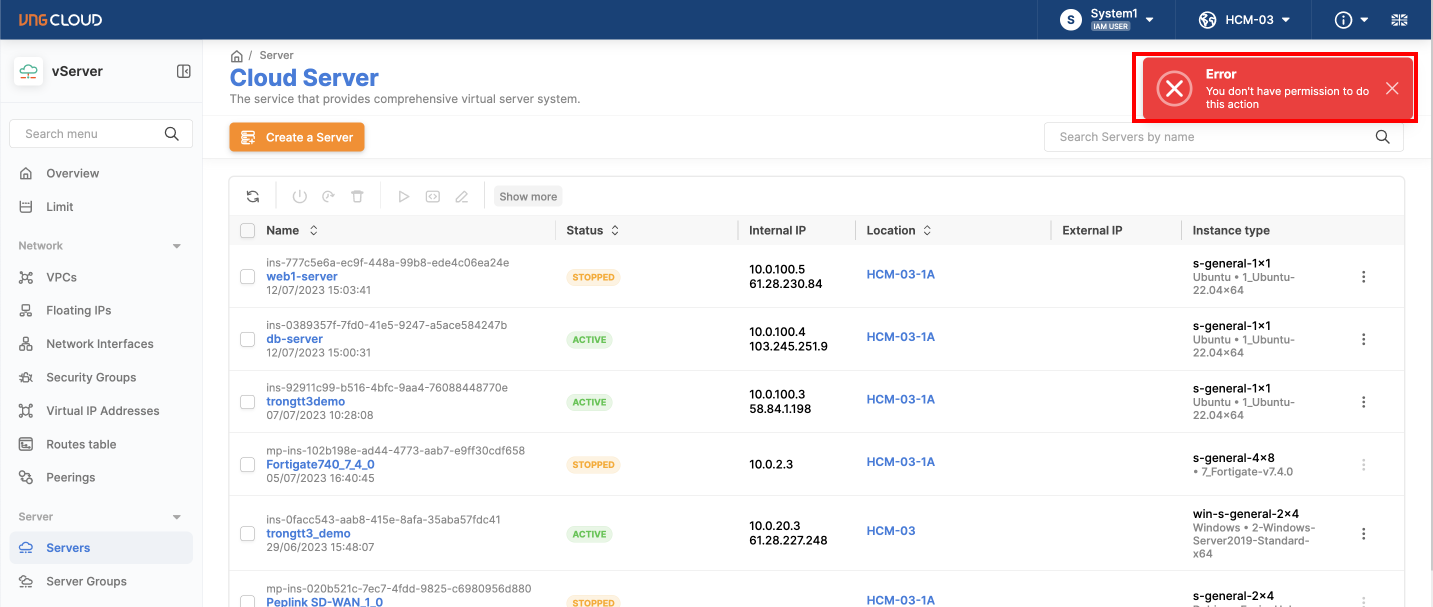Open the Fortigate740_7_4_0 server link
The image size is (1433, 607).
click(x=320, y=464)
